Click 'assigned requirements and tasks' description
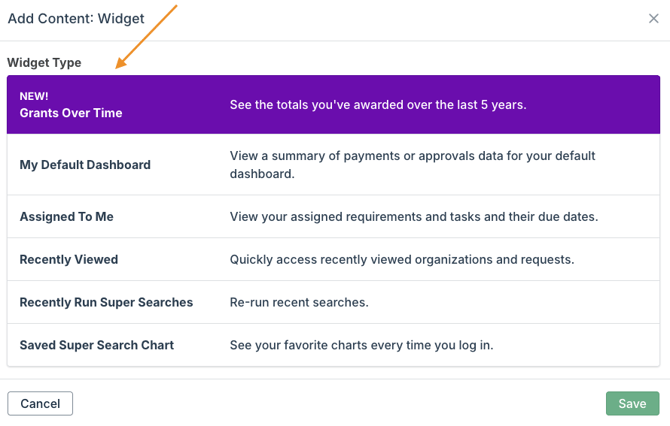Viewport: 670px width, 426px height. click(x=414, y=216)
